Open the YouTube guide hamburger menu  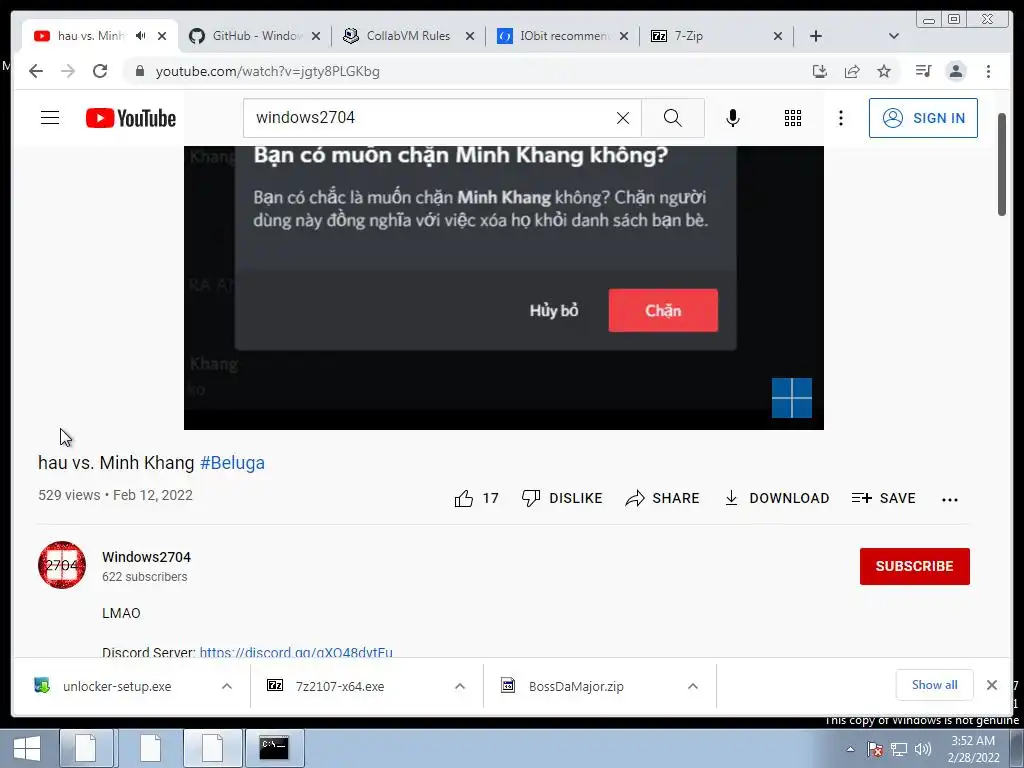coord(50,118)
